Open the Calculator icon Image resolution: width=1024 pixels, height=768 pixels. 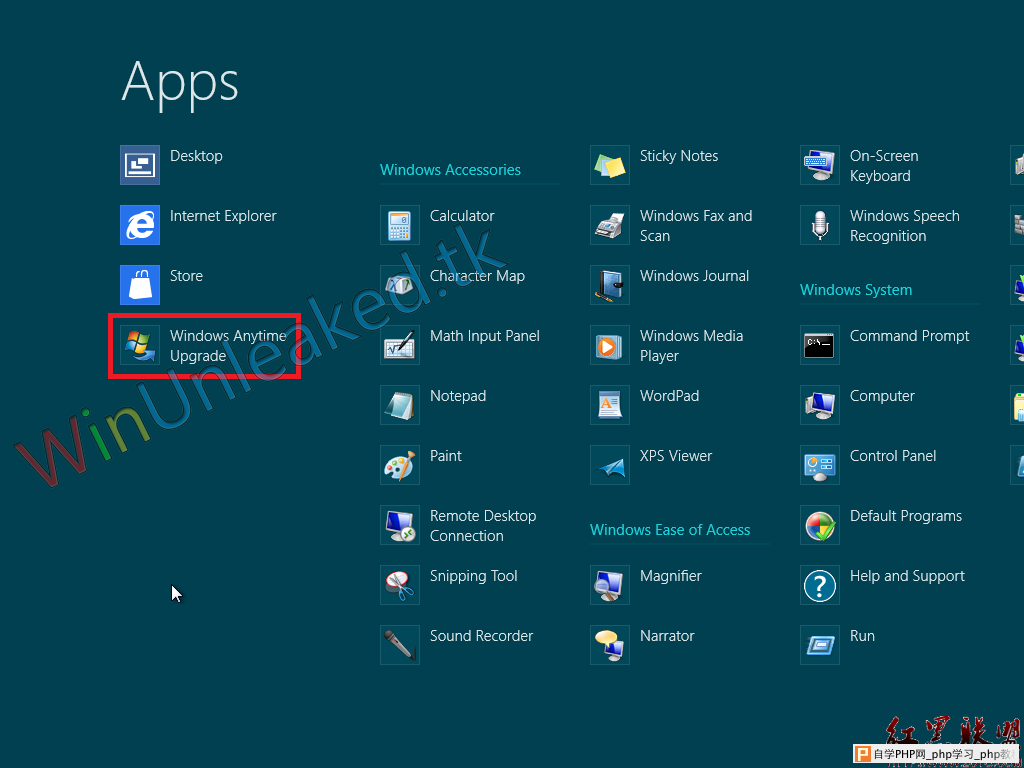[400, 225]
